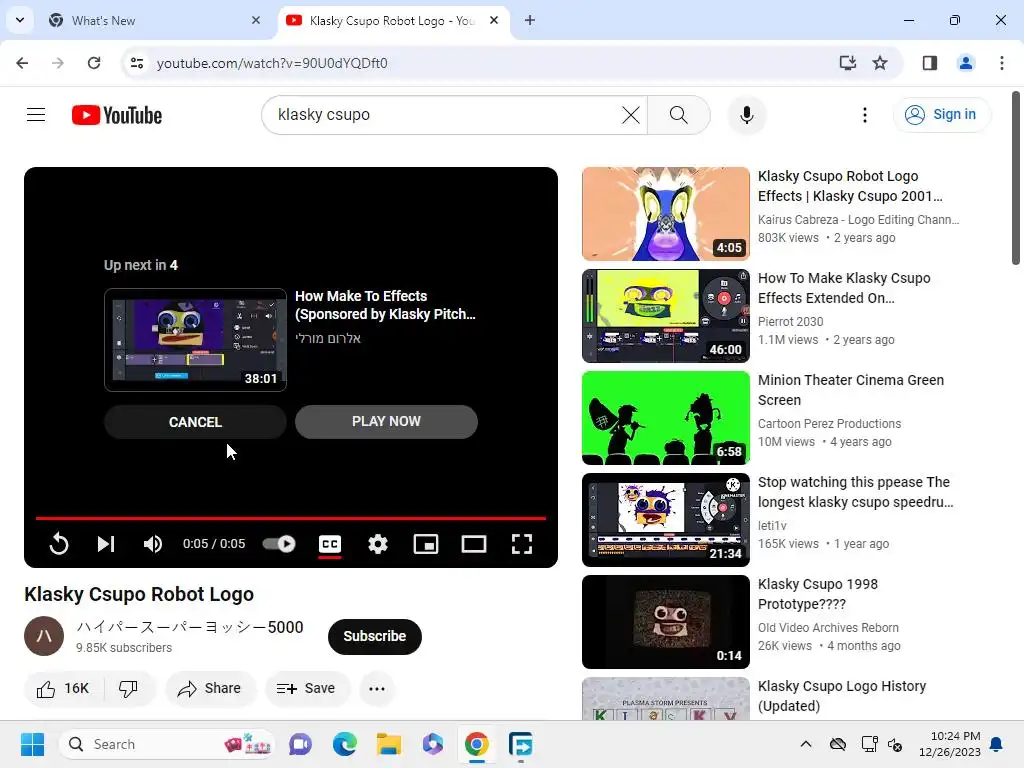Install YouTube app icon
The image size is (1024, 768).
click(848, 63)
